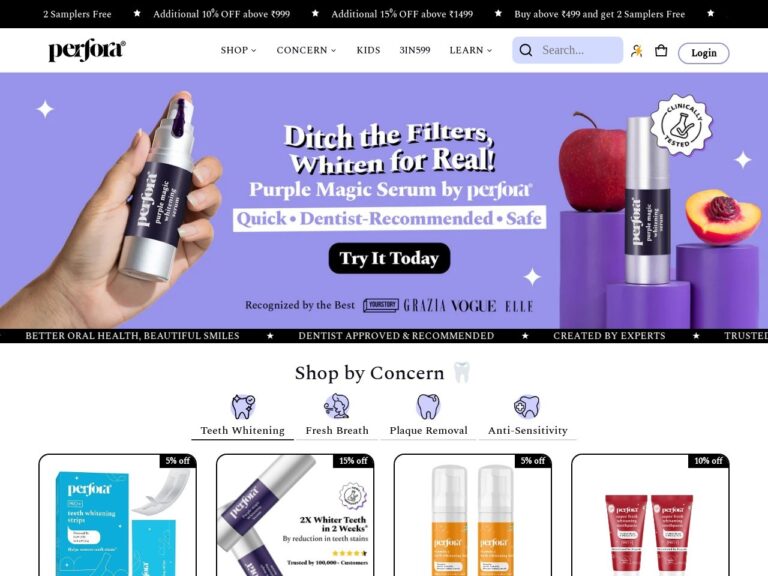This screenshot has width=768, height=576.
Task: Select the Anti-Sensitivity shield tooth icon
Action: click(527, 406)
